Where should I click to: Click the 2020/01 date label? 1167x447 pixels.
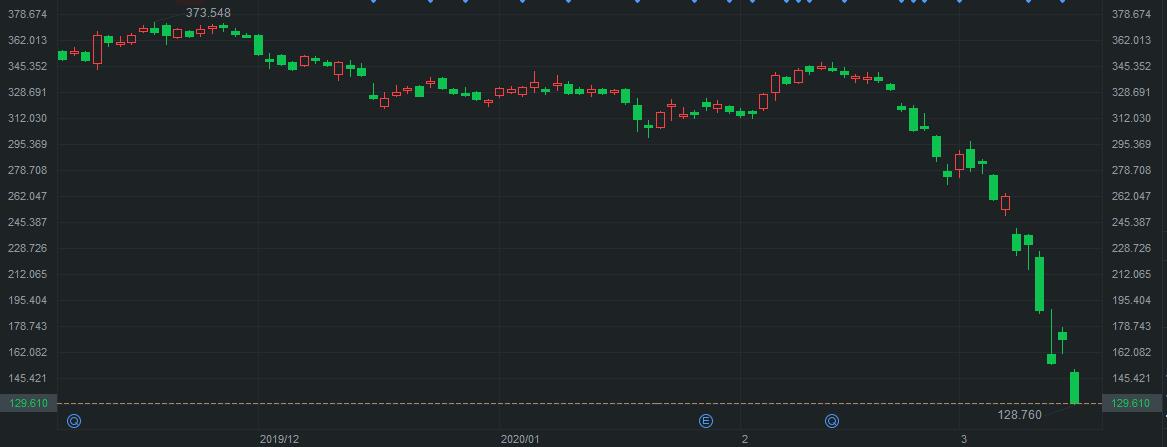click(x=519, y=439)
